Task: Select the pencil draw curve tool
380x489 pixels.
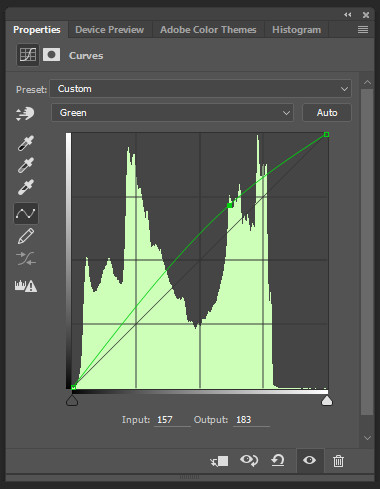Action: [26, 236]
